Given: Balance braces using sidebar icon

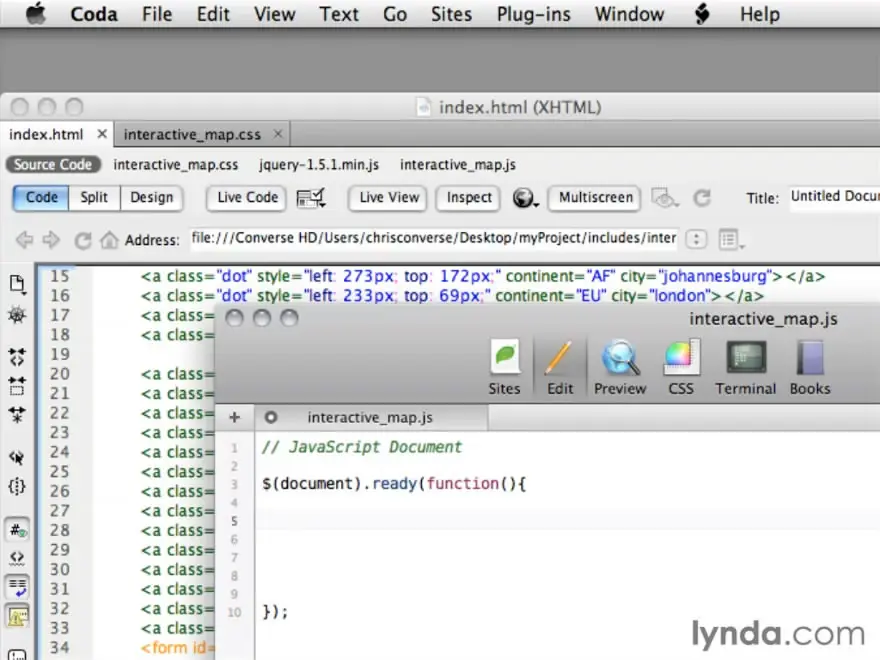Looking at the screenshot, I should click(17, 486).
